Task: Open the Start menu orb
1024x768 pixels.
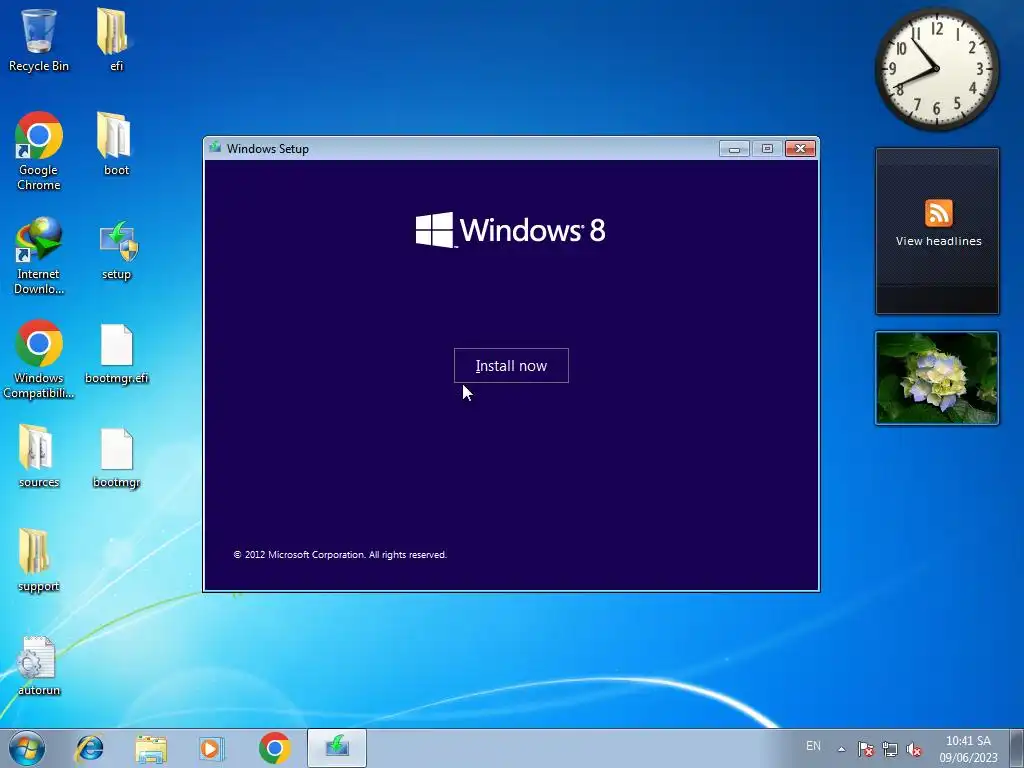Action: coord(27,748)
